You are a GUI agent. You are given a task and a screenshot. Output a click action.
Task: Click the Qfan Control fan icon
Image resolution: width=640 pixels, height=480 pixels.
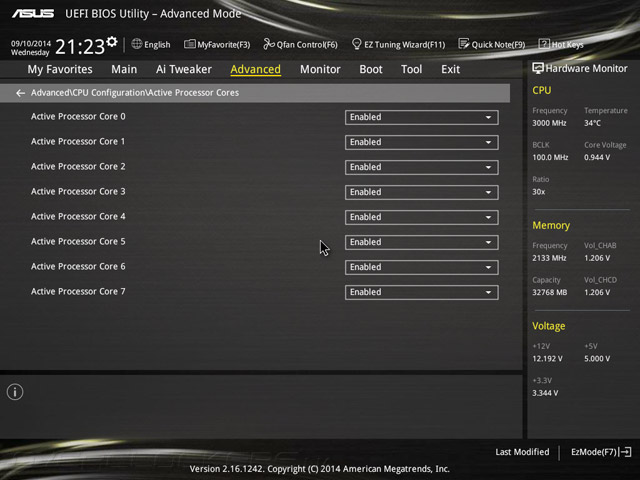coord(269,44)
